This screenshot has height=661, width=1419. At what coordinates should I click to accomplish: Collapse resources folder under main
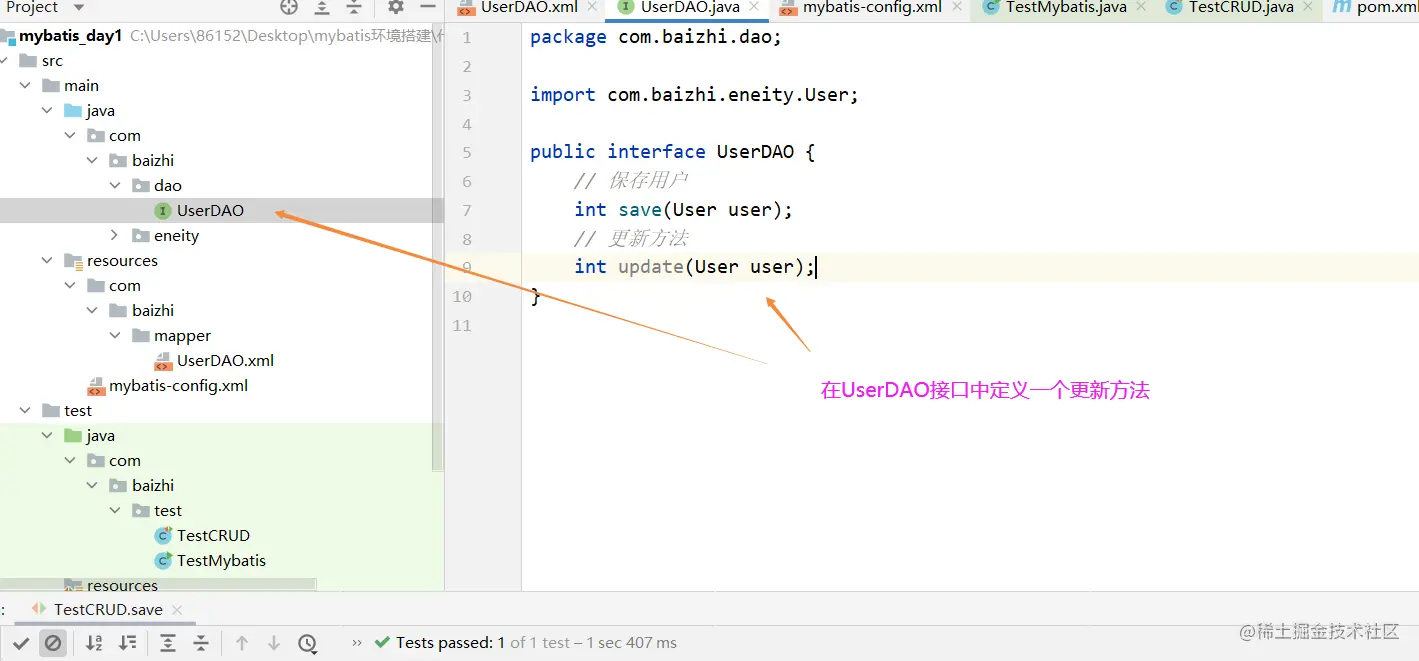(x=48, y=261)
